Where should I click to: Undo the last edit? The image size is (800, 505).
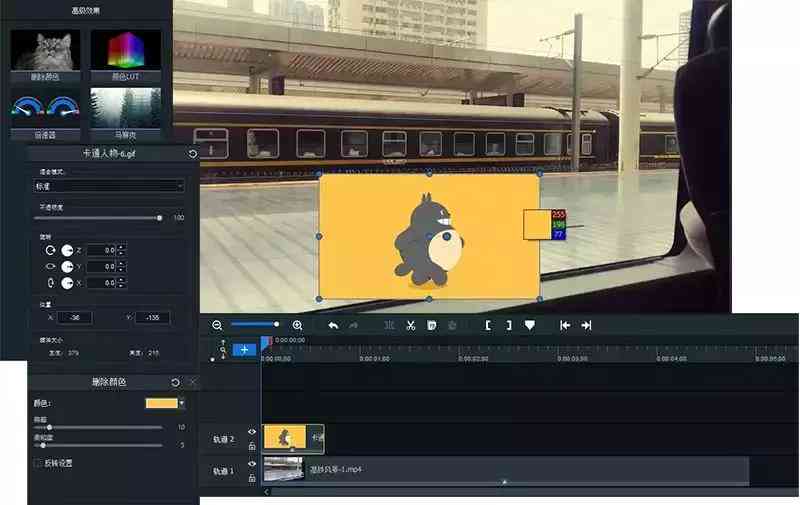333,325
